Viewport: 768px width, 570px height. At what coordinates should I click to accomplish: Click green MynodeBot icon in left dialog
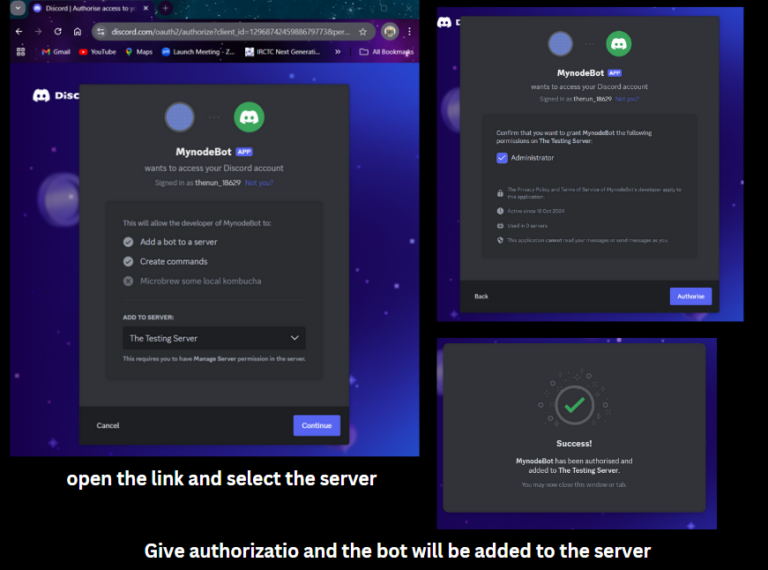point(249,117)
